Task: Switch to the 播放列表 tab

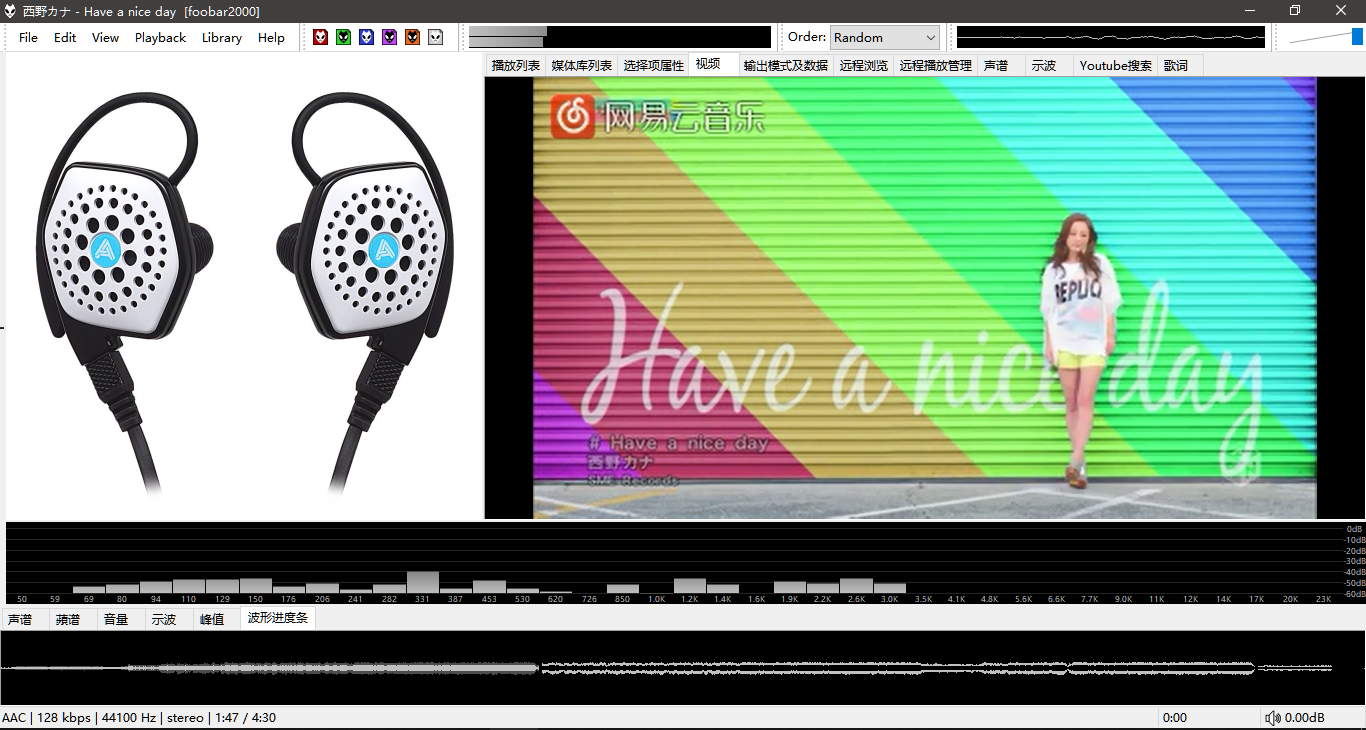Action: coord(516,65)
